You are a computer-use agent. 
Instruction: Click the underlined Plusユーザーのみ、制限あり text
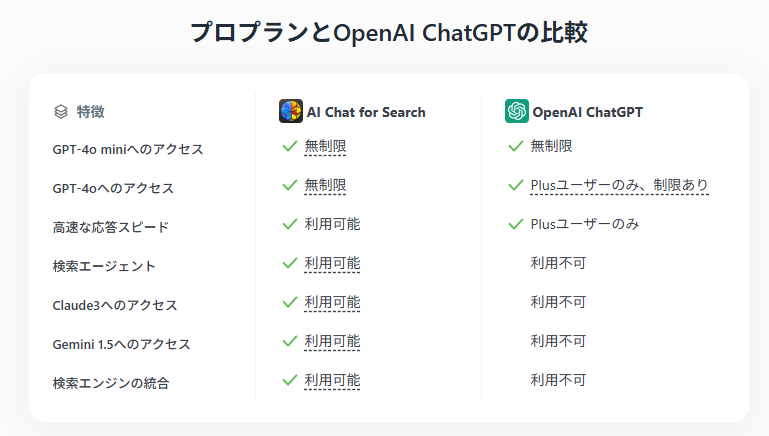[x=620, y=185]
